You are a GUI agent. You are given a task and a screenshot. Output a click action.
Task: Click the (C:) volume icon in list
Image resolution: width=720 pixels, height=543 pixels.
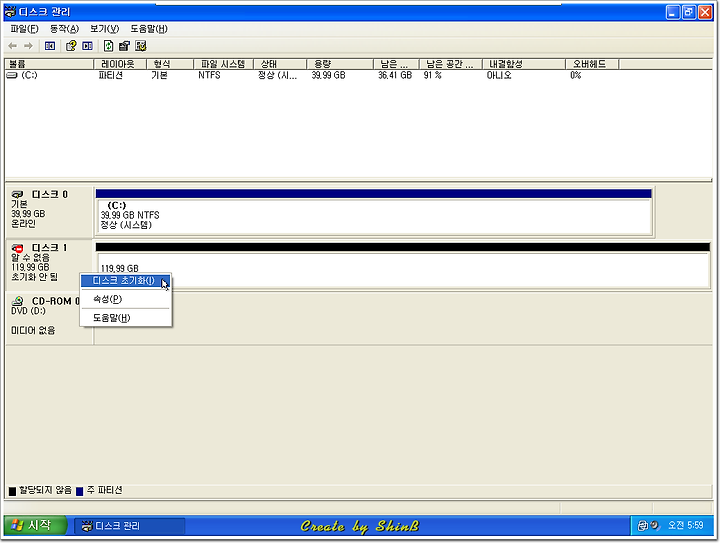(12, 75)
